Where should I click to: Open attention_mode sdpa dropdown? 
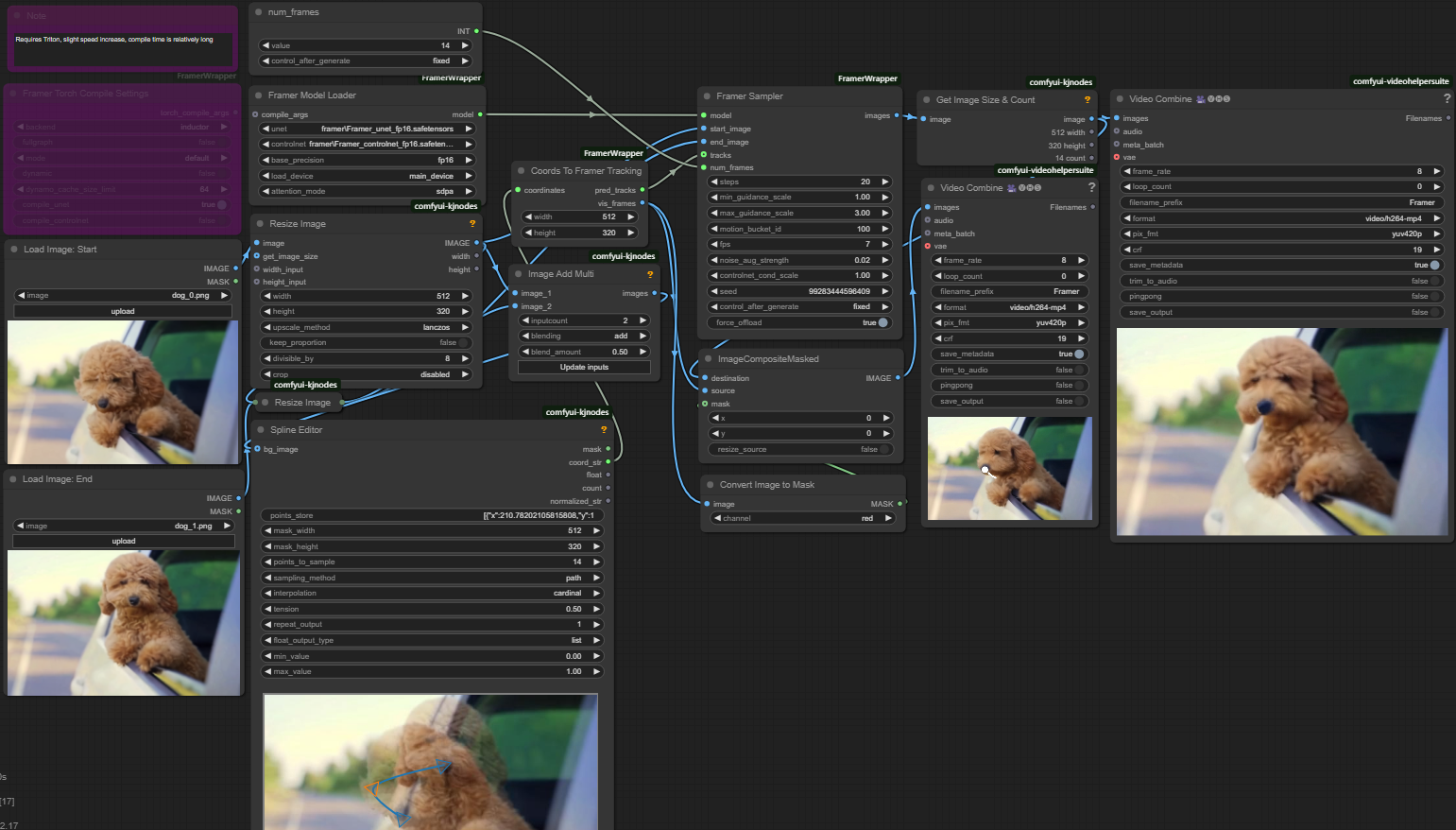(367, 191)
